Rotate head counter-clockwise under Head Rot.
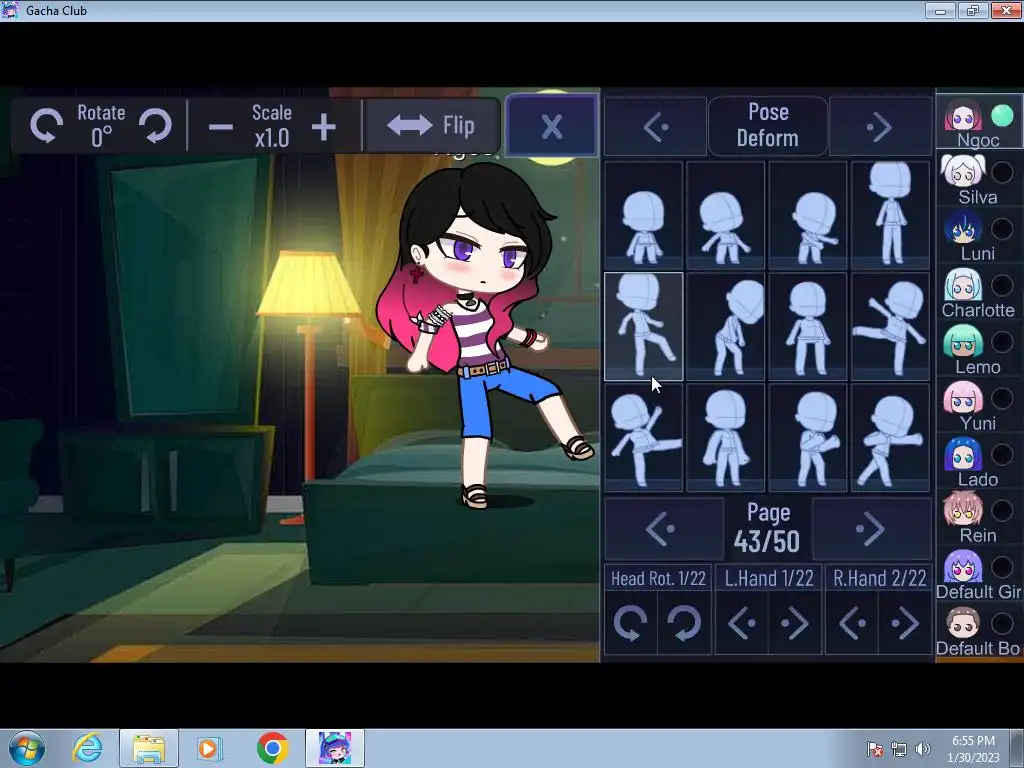 tap(631, 623)
